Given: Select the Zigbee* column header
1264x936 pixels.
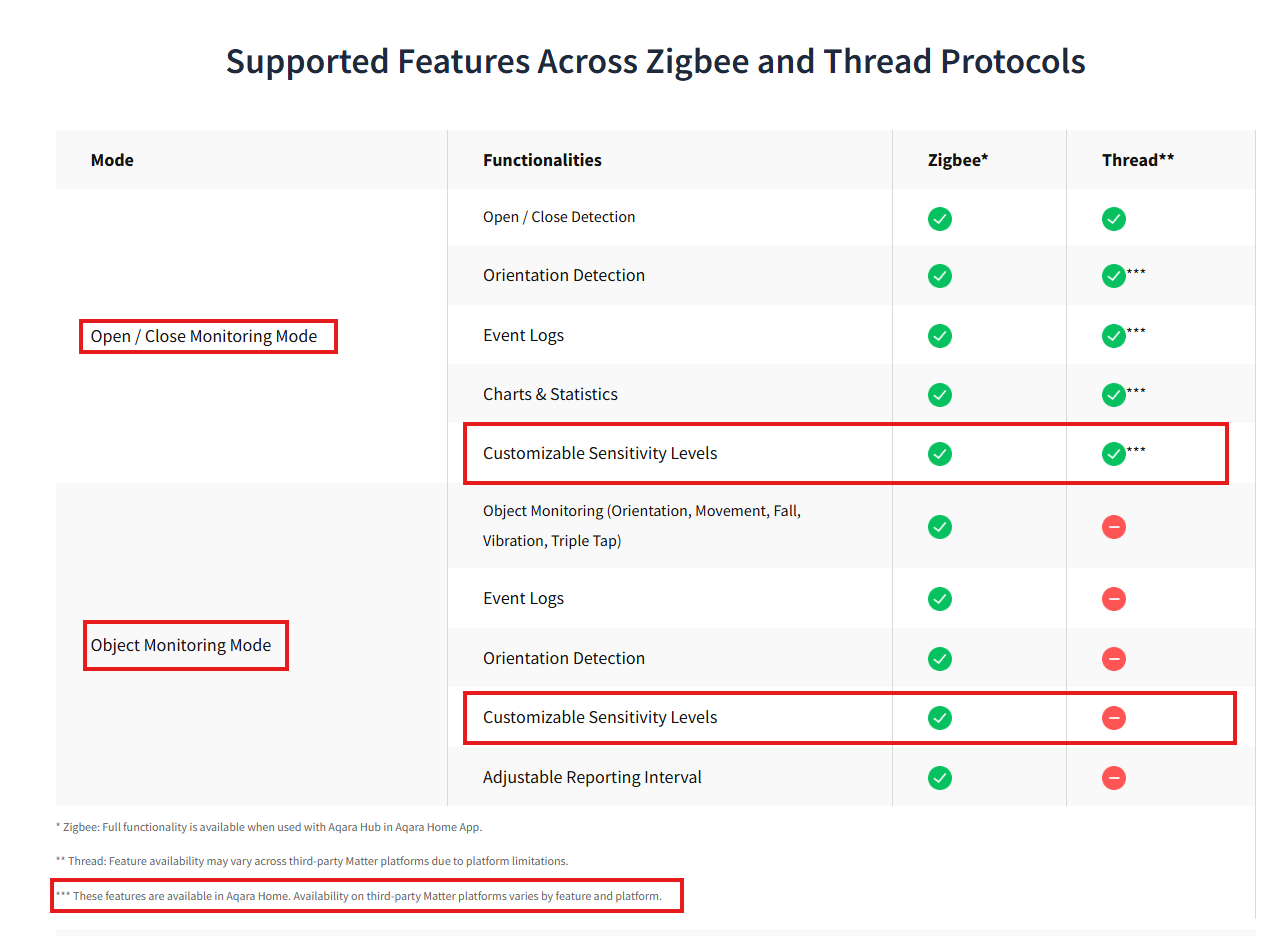Looking at the screenshot, I should click(x=958, y=160).
